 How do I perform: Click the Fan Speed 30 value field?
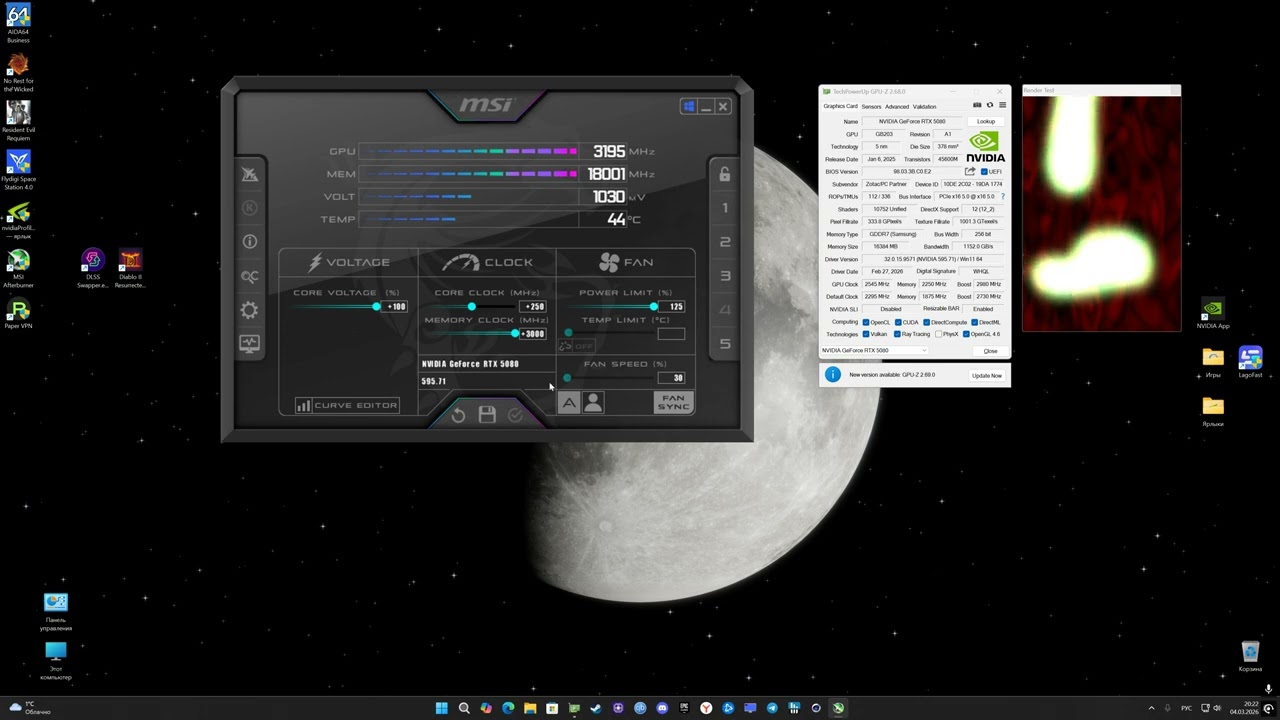pos(672,378)
